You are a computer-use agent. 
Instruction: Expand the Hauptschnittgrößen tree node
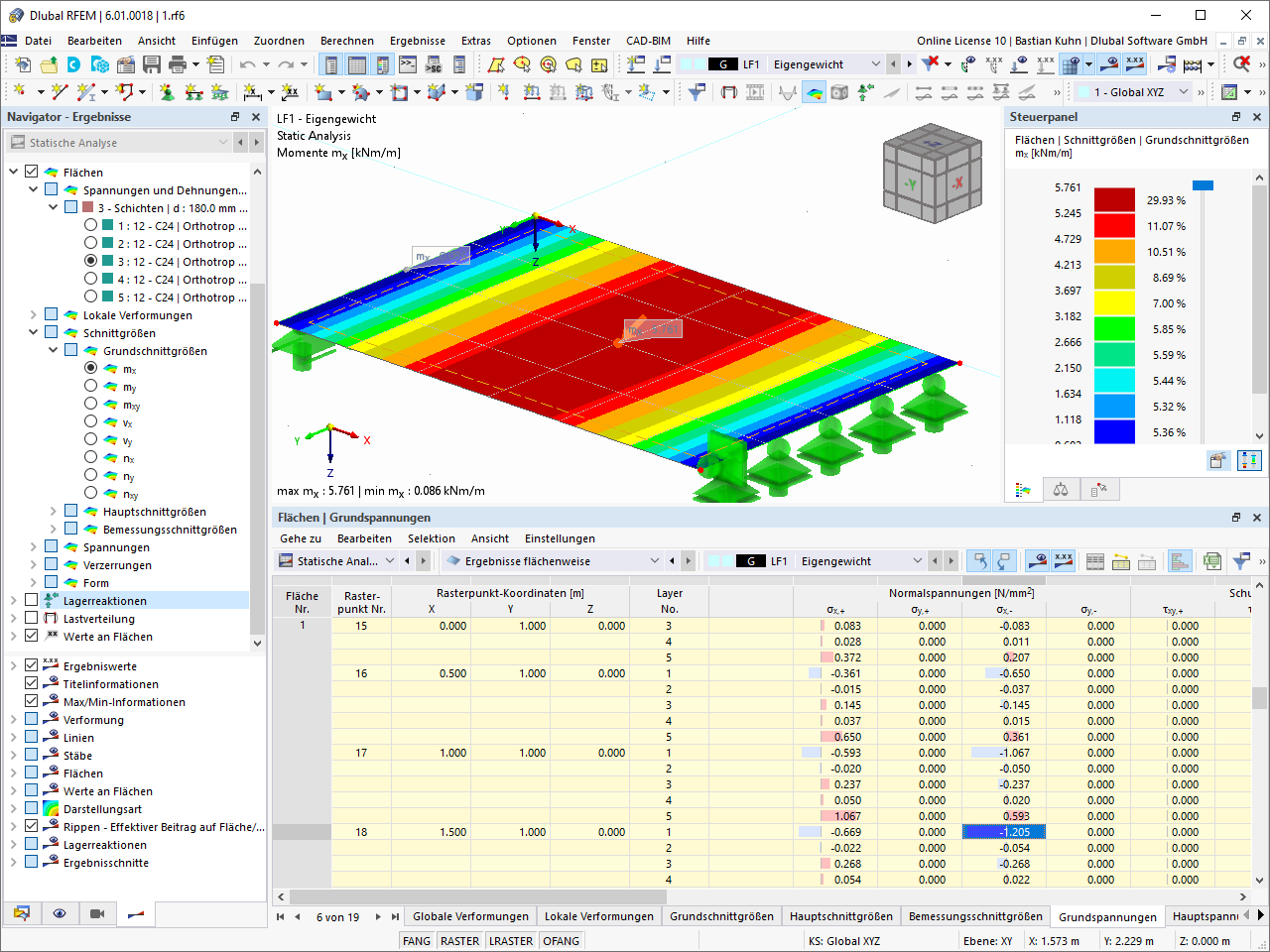(54, 512)
